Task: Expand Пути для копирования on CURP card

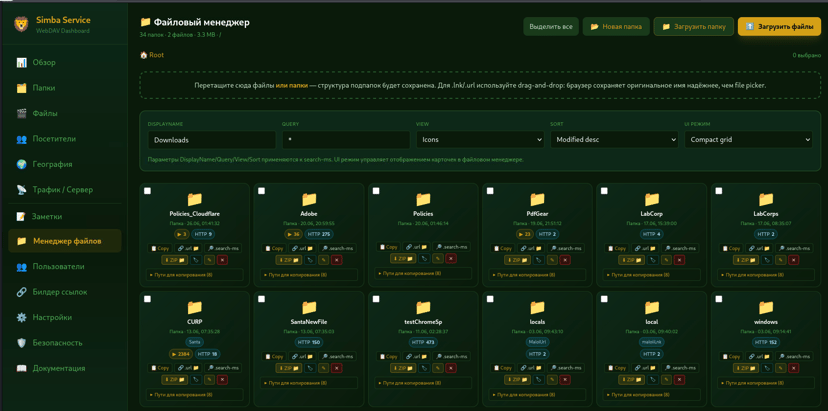Action: (x=194, y=395)
